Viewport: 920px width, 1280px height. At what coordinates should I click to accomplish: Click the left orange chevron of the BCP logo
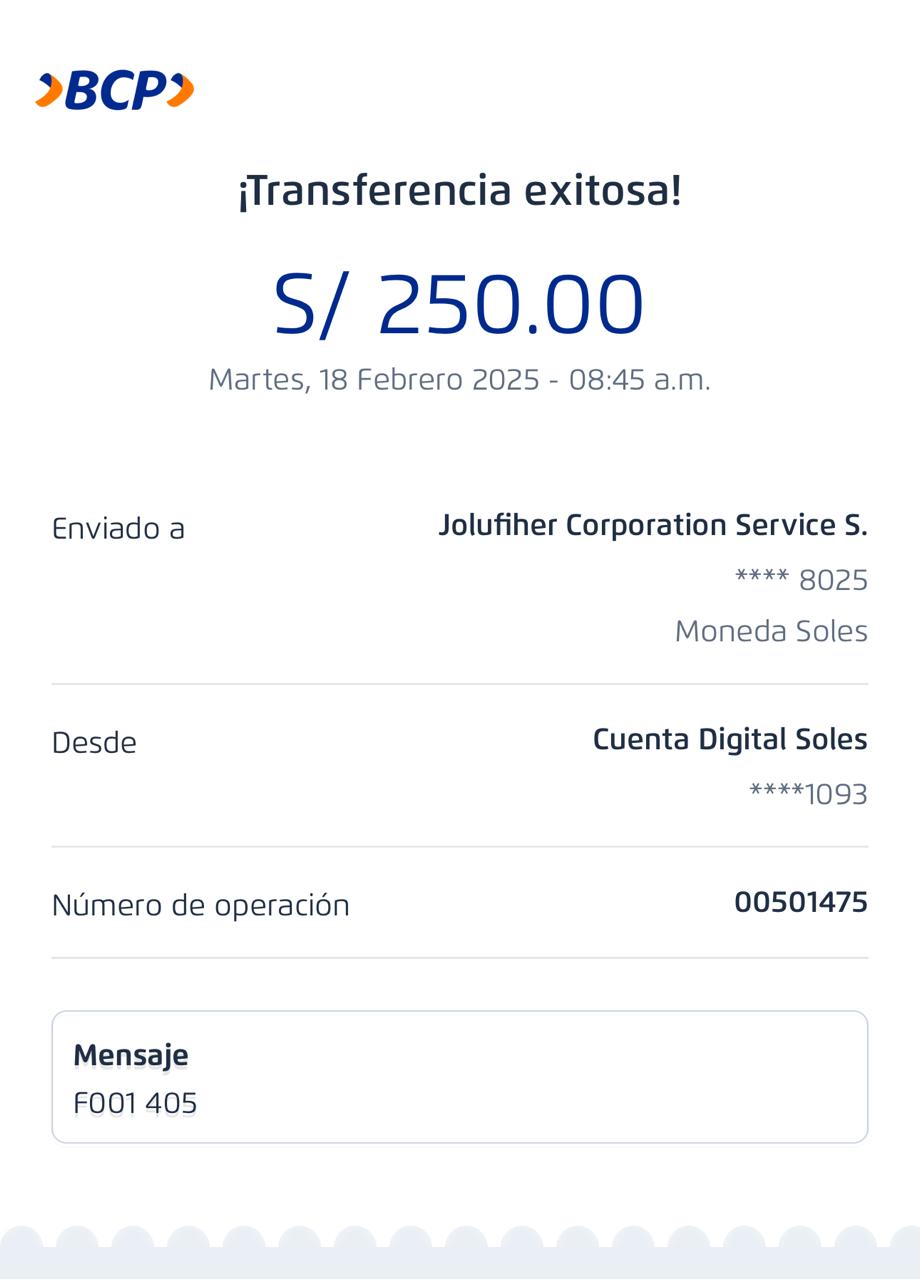pos(49,91)
